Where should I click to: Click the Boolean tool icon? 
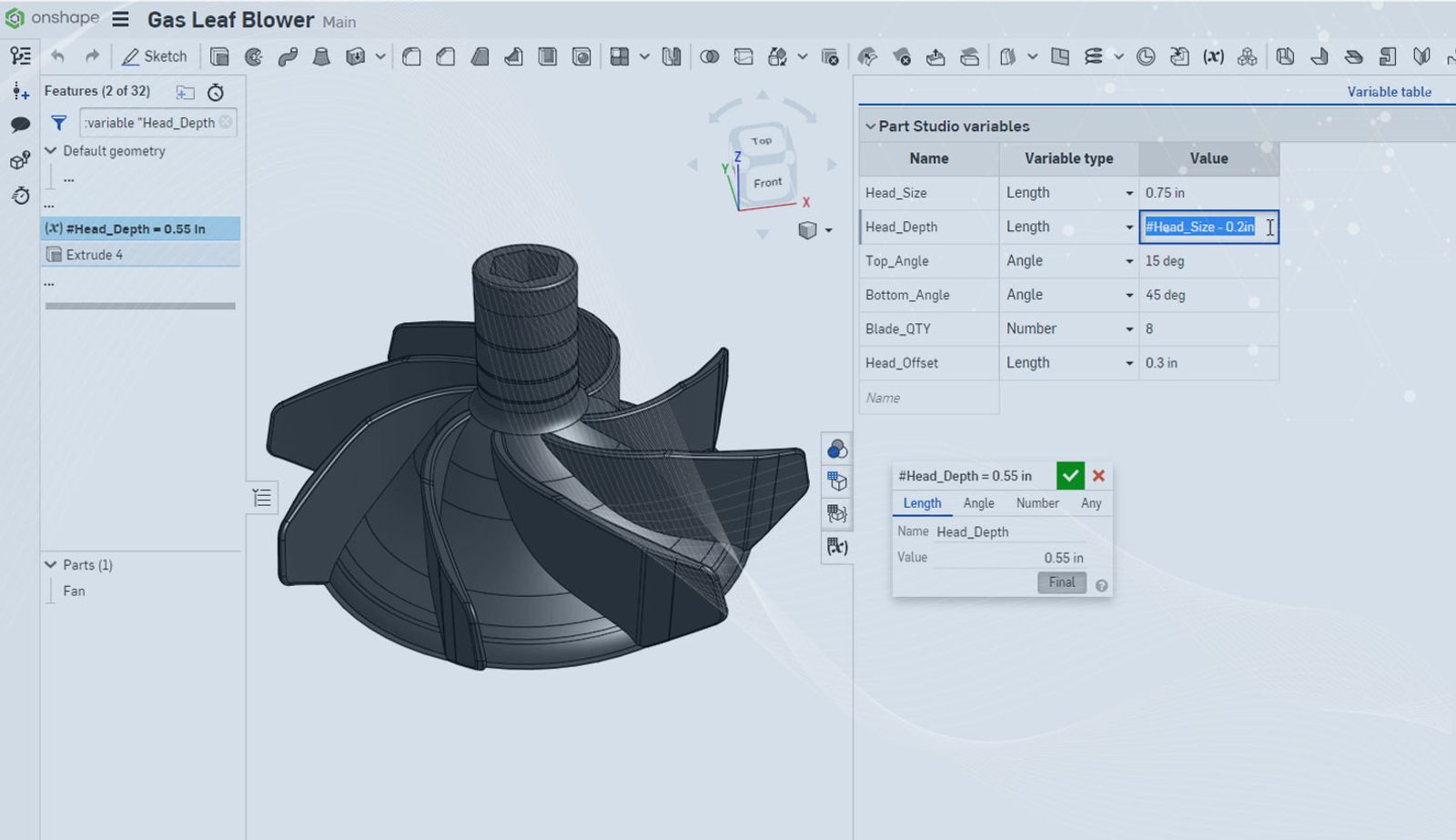point(709,56)
